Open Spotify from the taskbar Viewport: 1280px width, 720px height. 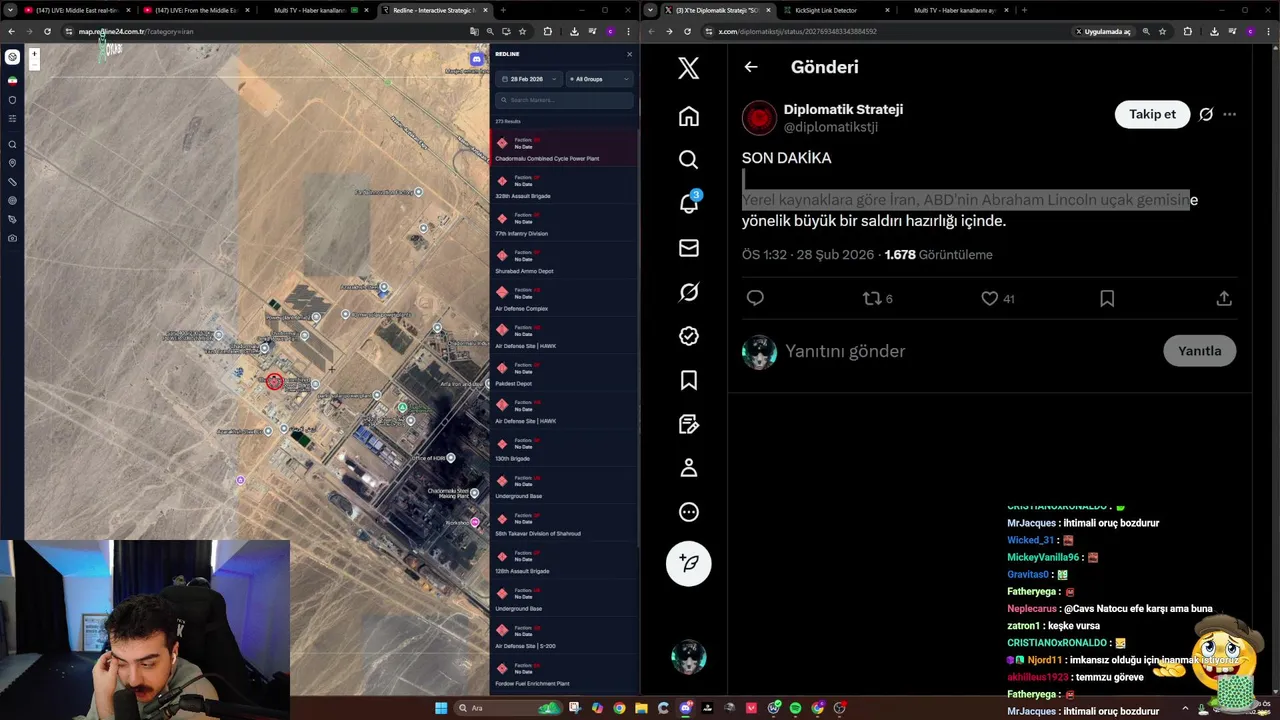coord(795,708)
